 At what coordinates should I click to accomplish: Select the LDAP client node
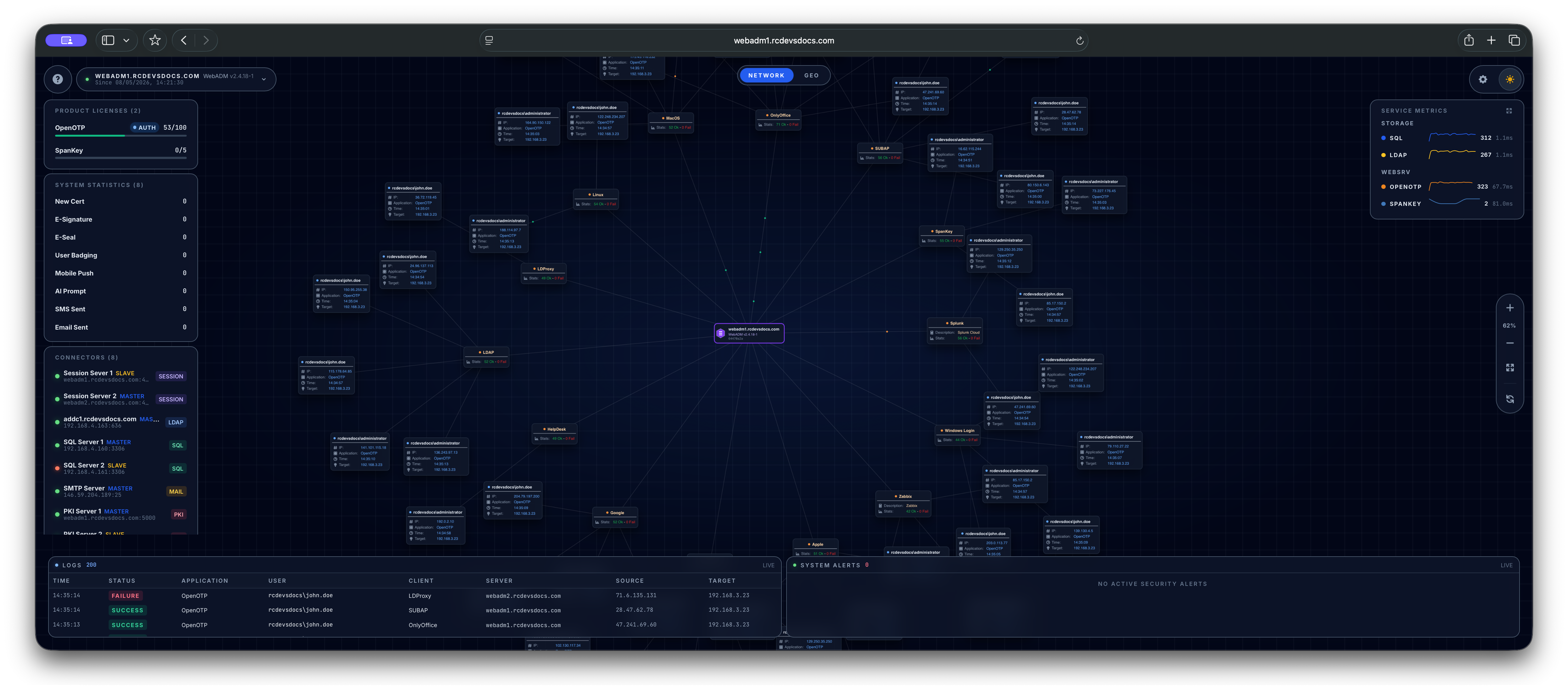[x=486, y=357]
